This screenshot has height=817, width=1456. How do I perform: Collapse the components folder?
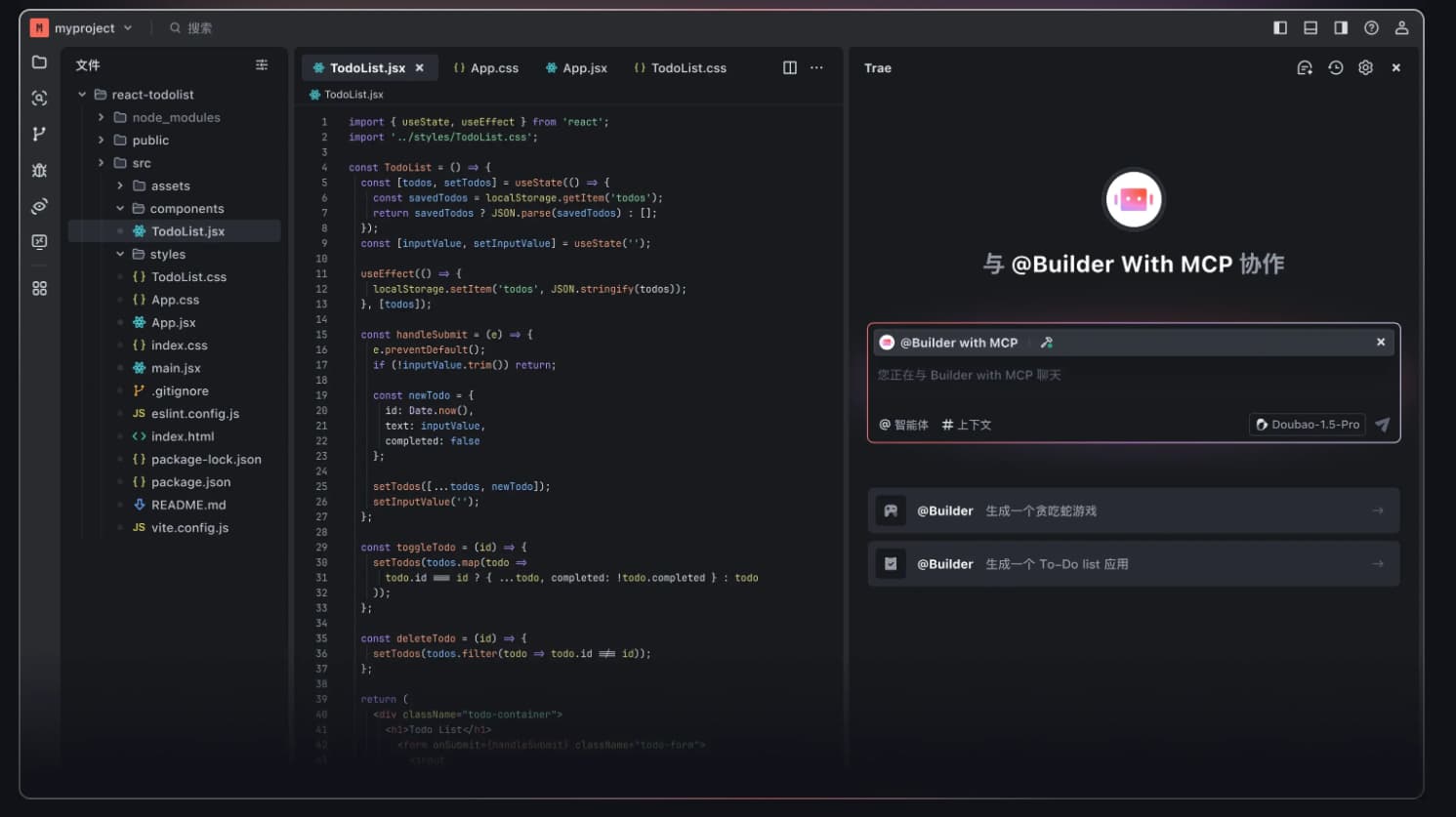[120, 208]
